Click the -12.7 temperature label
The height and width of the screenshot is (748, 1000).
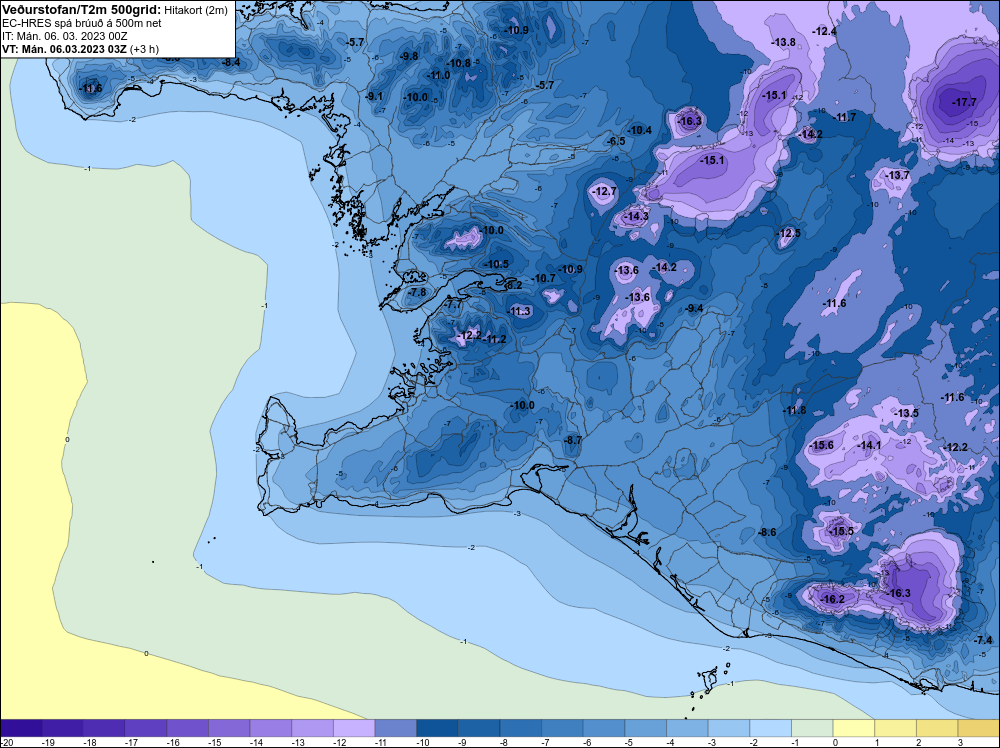604,191
